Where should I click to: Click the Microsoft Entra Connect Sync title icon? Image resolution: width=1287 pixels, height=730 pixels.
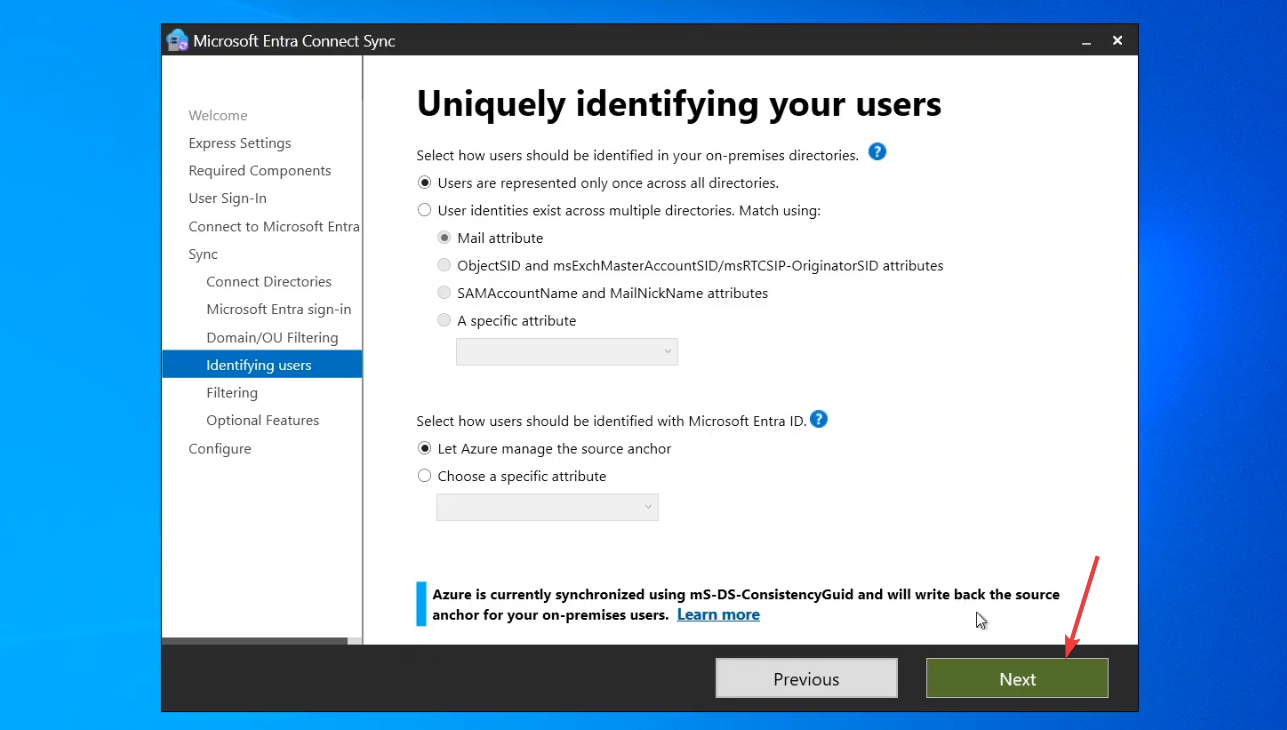178,40
